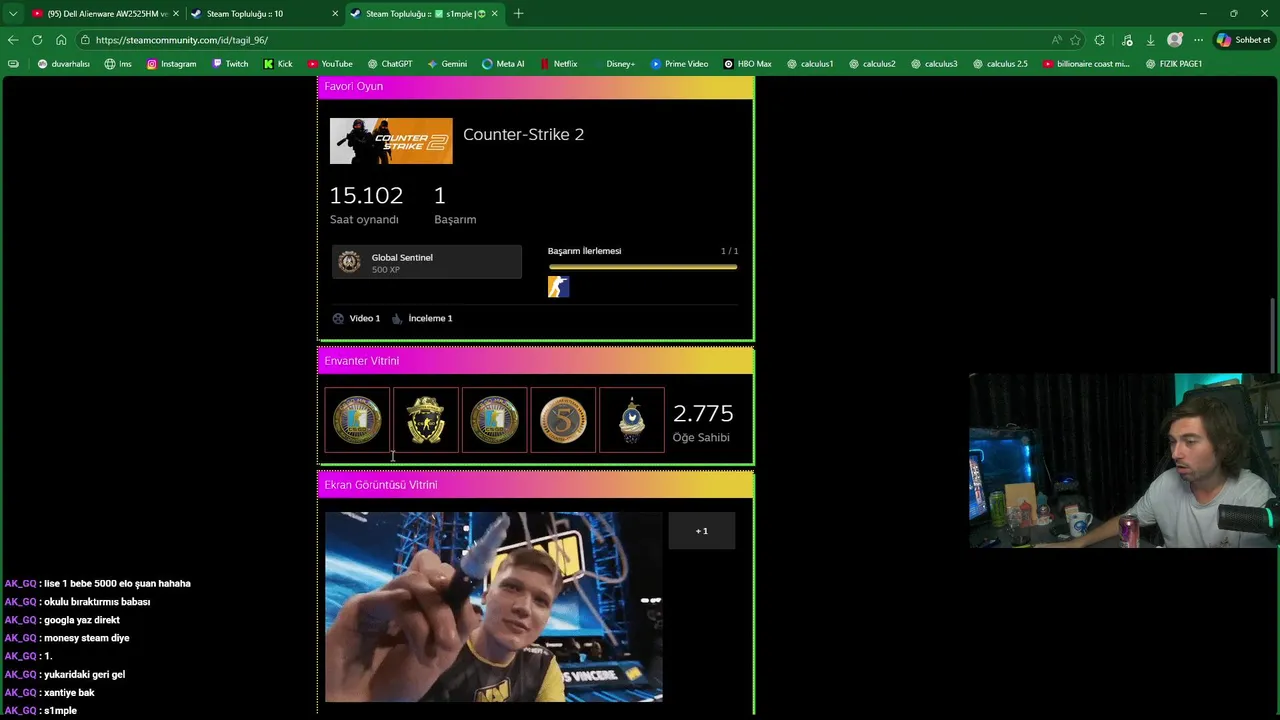Image resolution: width=1280 pixels, height=720 pixels.
Task: Open the Instagram bookmark
Action: [x=171, y=64]
